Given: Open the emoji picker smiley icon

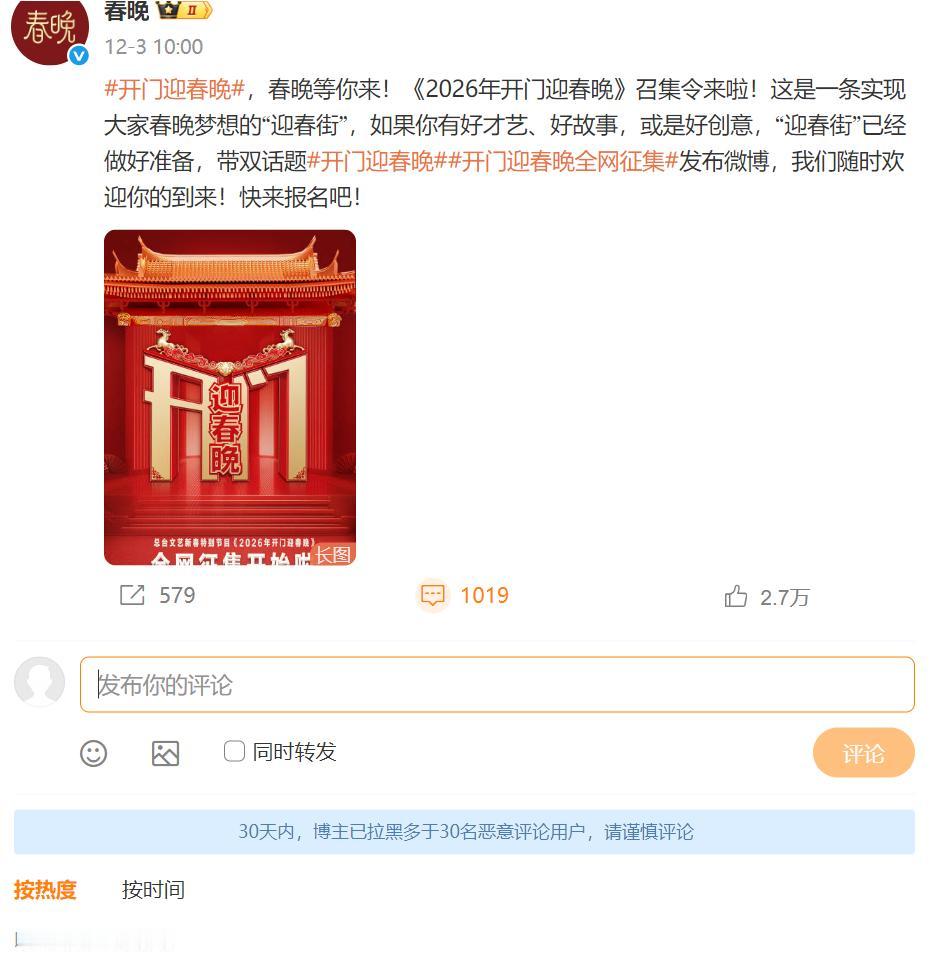Looking at the screenshot, I should click(93, 753).
